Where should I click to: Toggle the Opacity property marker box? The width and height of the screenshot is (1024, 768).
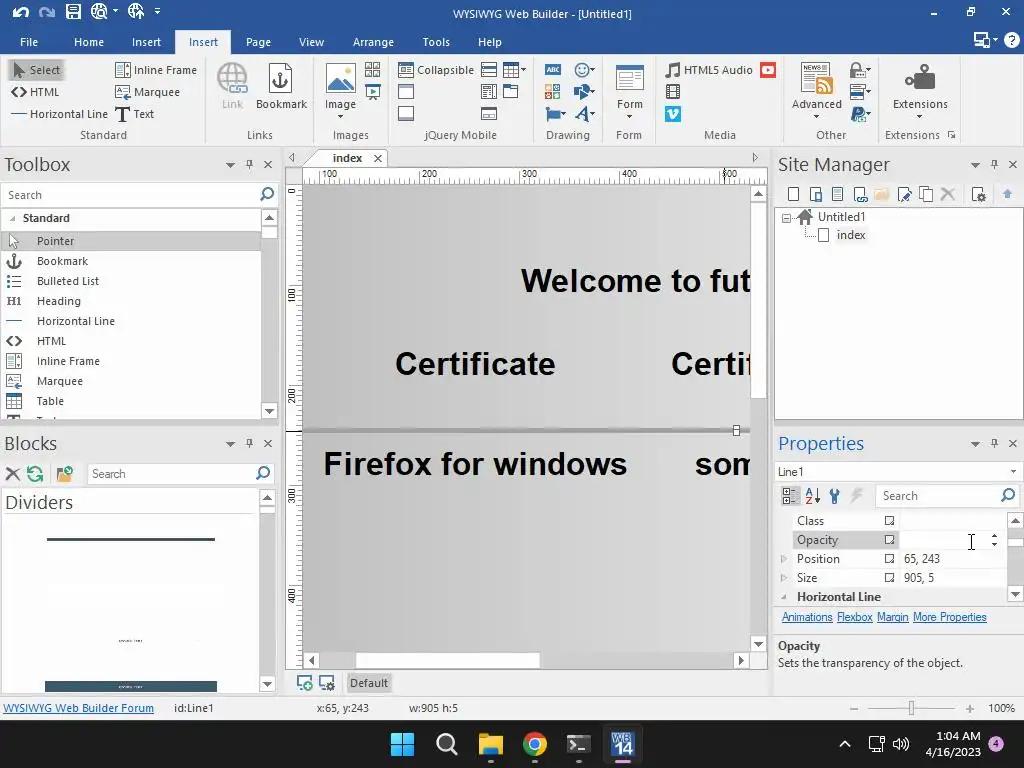pos(889,539)
